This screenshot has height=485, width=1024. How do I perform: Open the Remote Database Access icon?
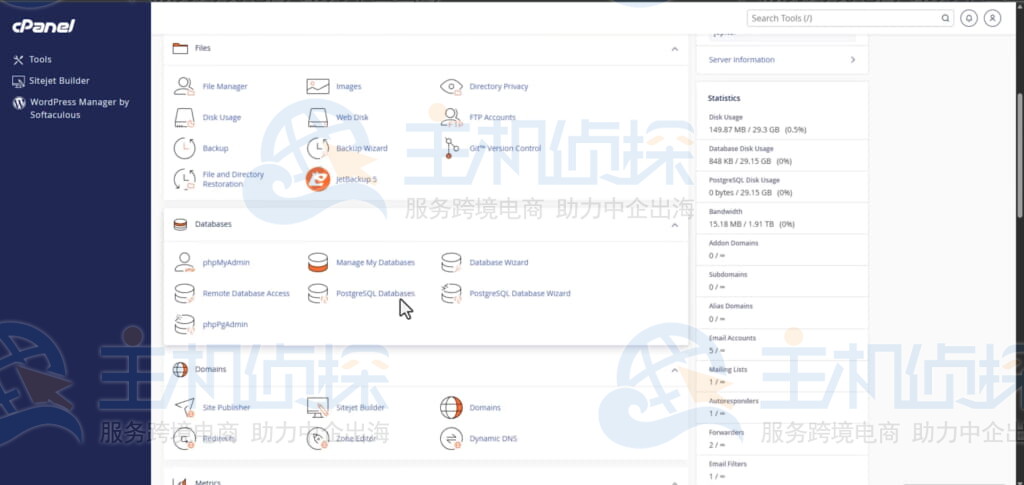click(185, 294)
